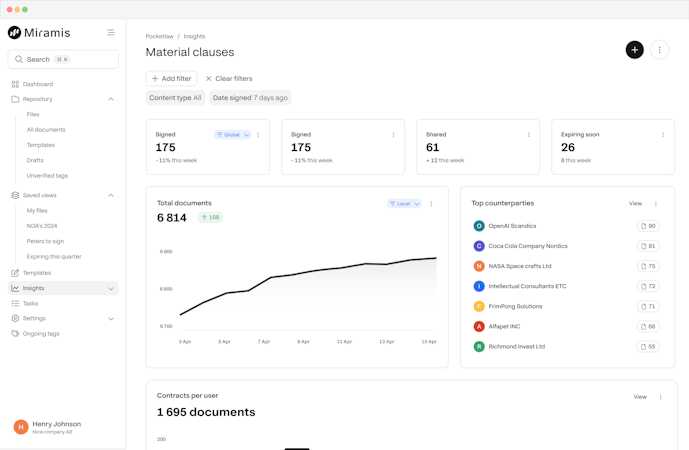689x450 pixels.
Task: Click the 71 documents count badge
Action: (x=648, y=306)
